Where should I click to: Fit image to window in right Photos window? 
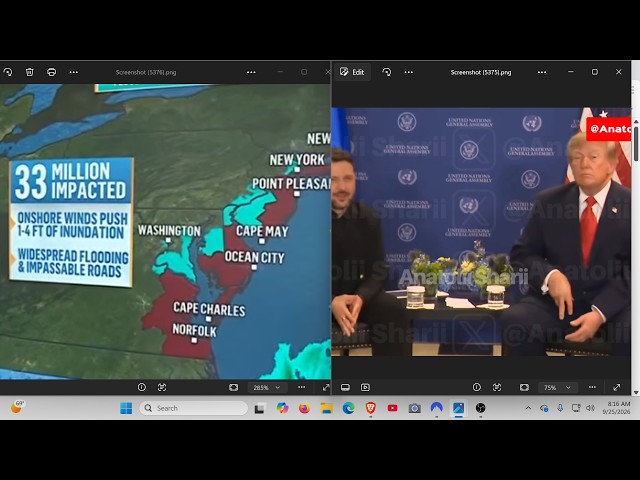pos(524,387)
